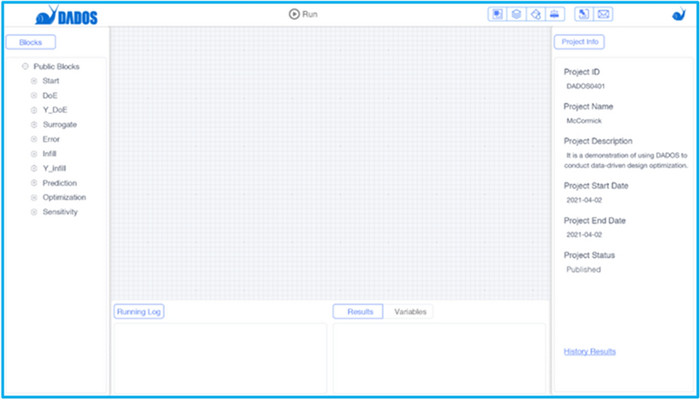The height and width of the screenshot is (400, 700).
Task: Click the paint bucket toolbar icon
Action: tap(535, 14)
